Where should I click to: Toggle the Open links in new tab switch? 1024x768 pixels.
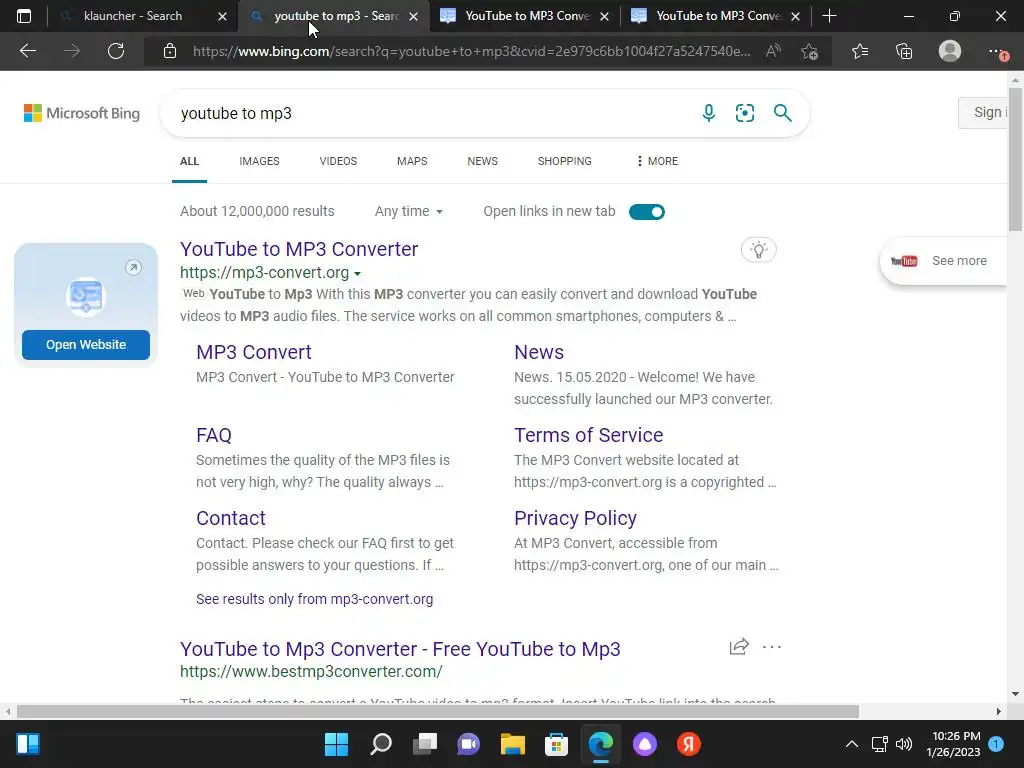tap(647, 212)
